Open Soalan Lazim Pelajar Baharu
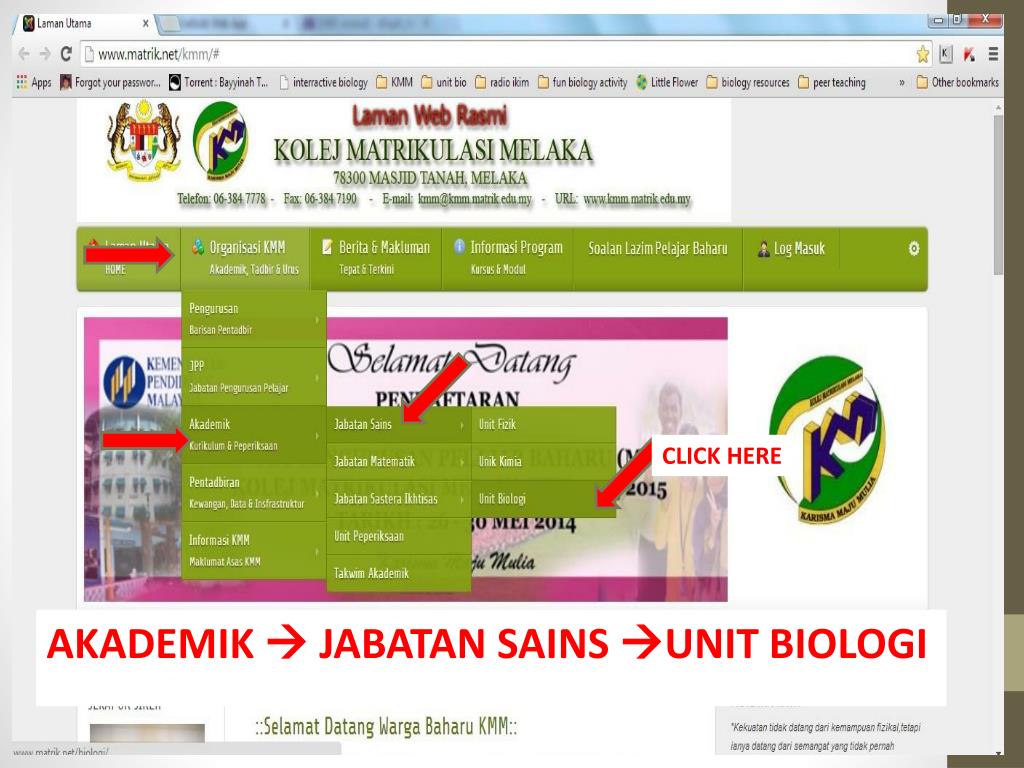The width and height of the screenshot is (1024, 768). 658,249
